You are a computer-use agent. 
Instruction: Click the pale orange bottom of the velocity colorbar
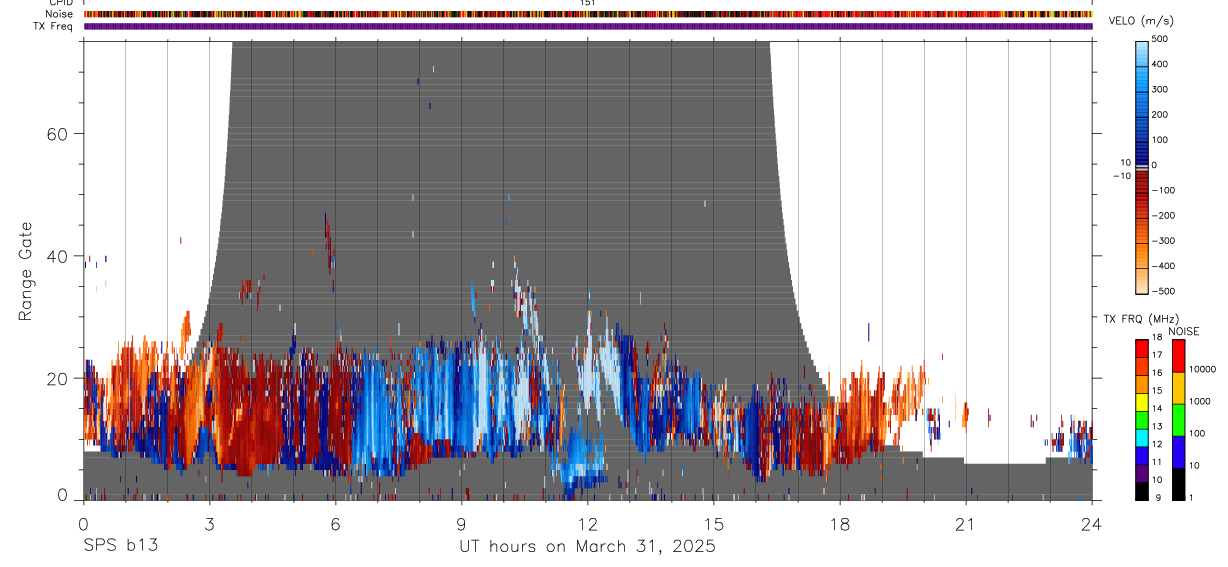coord(1142,284)
